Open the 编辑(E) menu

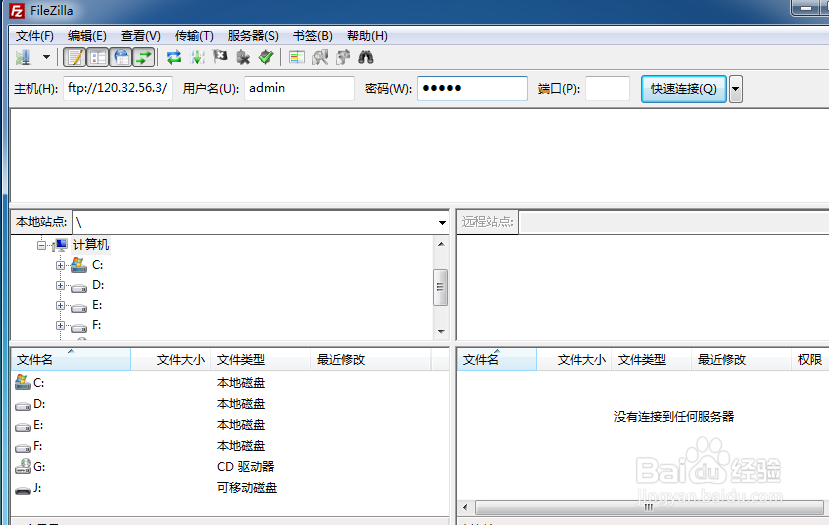(87, 36)
